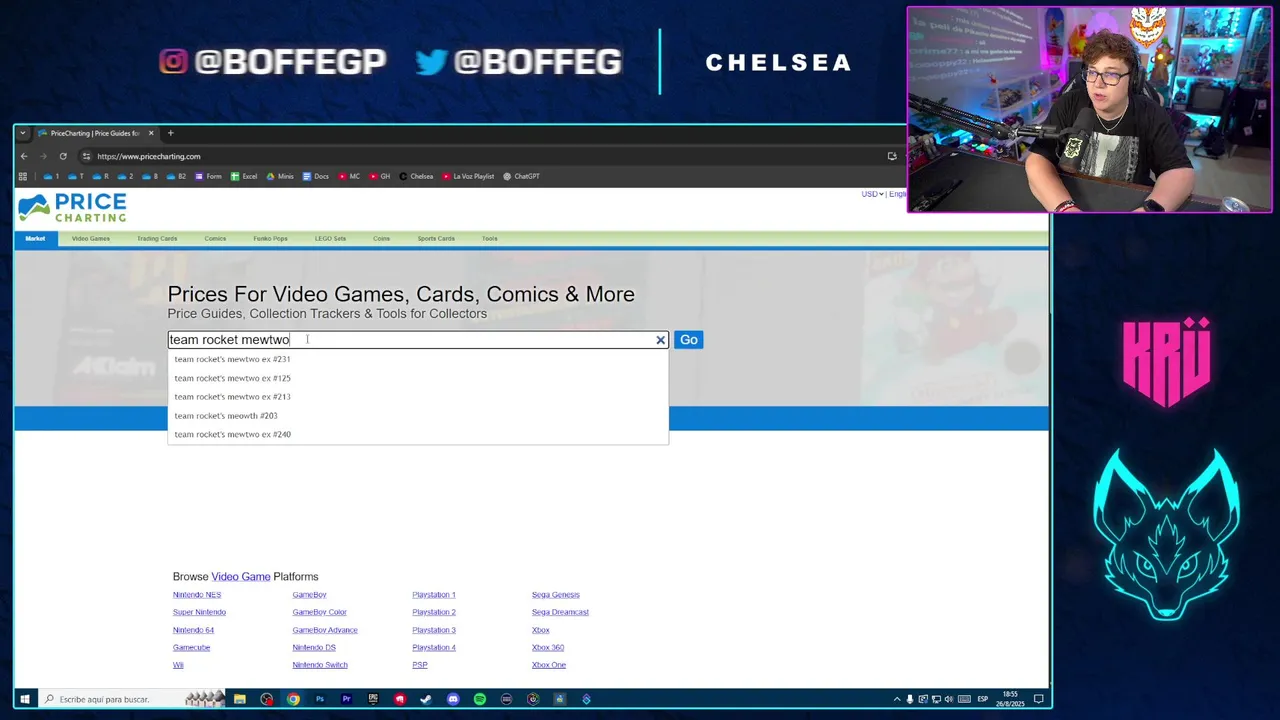This screenshot has height=720, width=1280.
Task: Click the PriceCharting logo
Action: pyautogui.click(x=73, y=208)
